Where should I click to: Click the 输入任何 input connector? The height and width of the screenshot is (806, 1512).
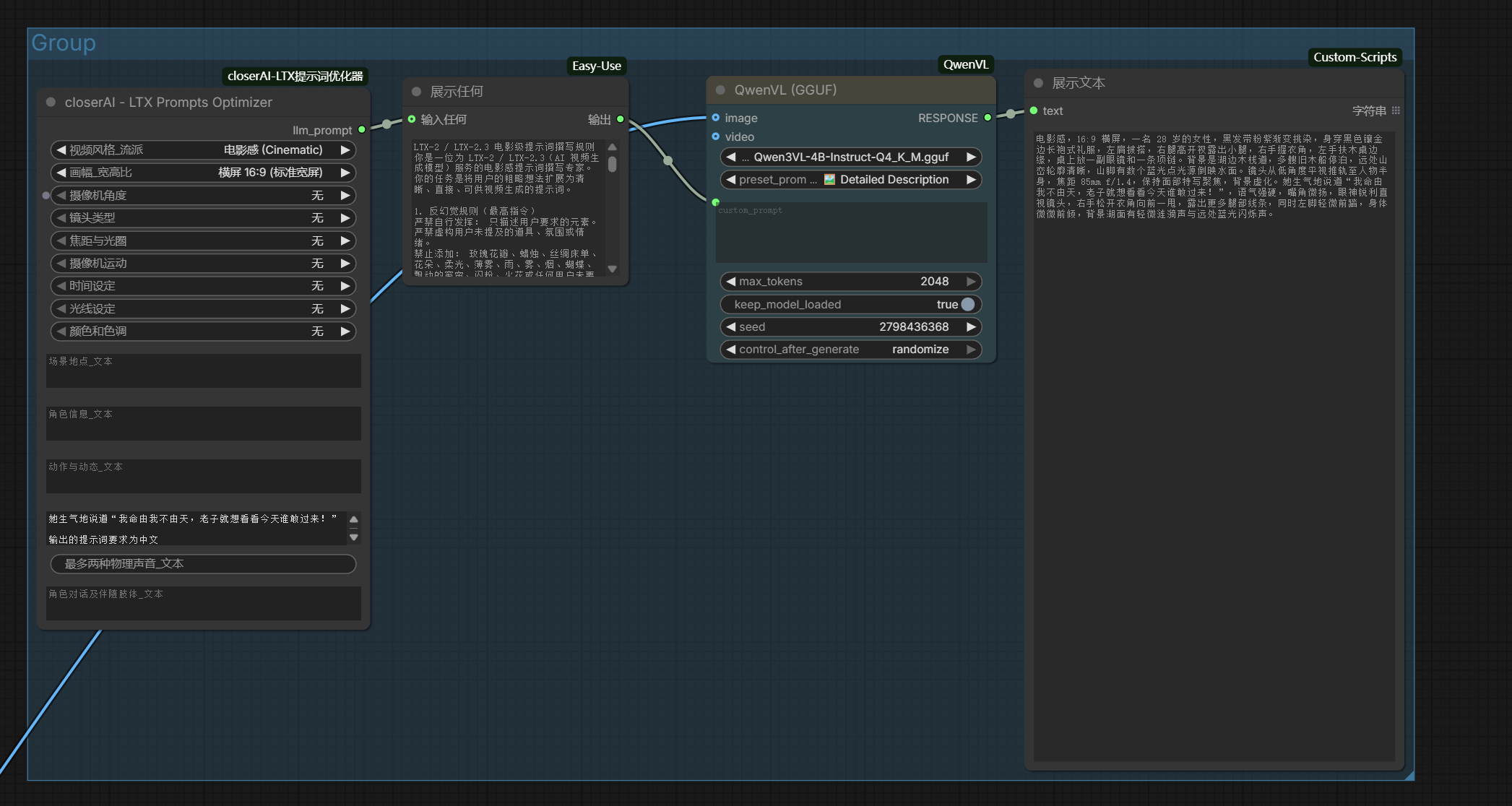(412, 119)
